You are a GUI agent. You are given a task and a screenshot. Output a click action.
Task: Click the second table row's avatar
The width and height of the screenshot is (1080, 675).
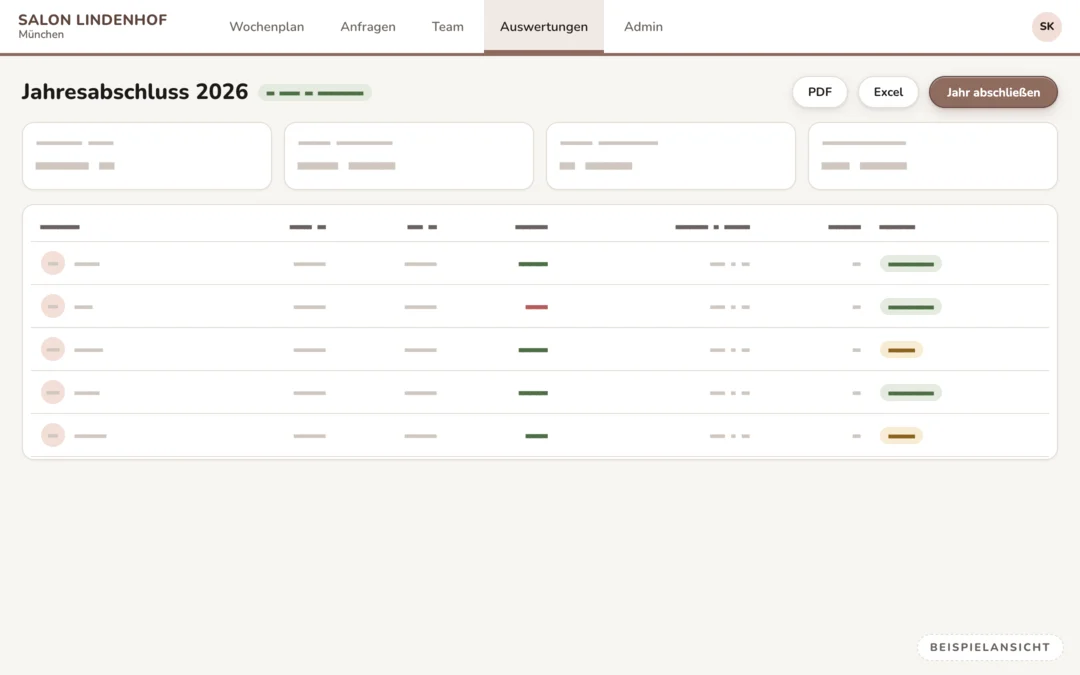click(53, 306)
